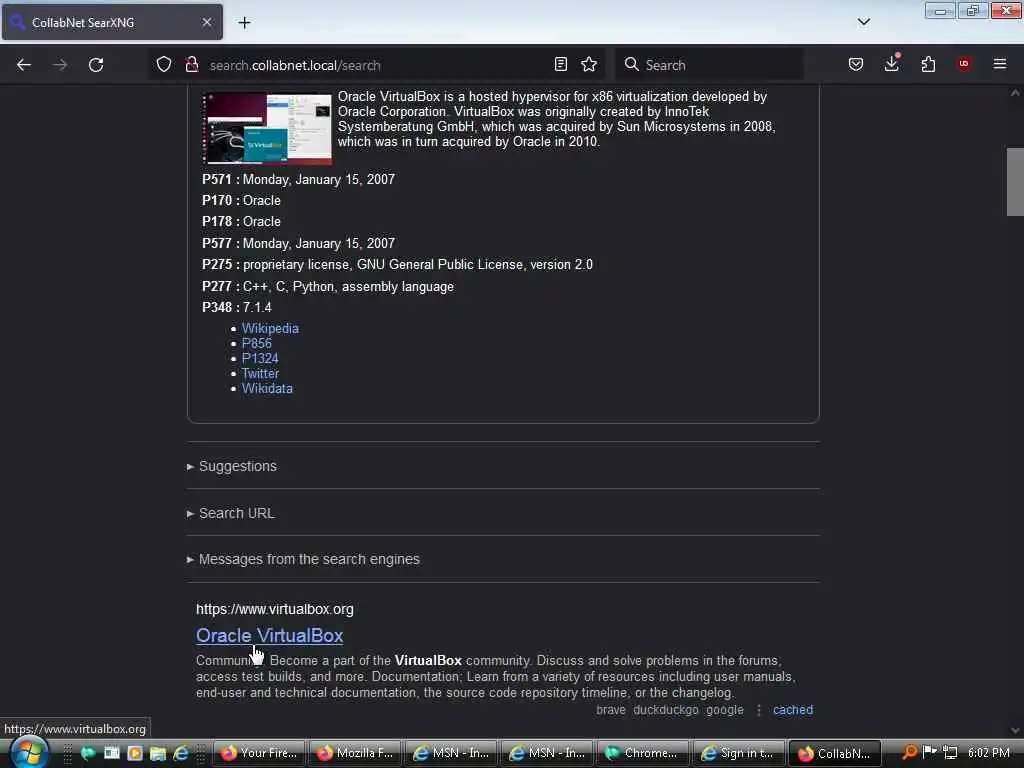Click the brave engine label

[x=611, y=710]
